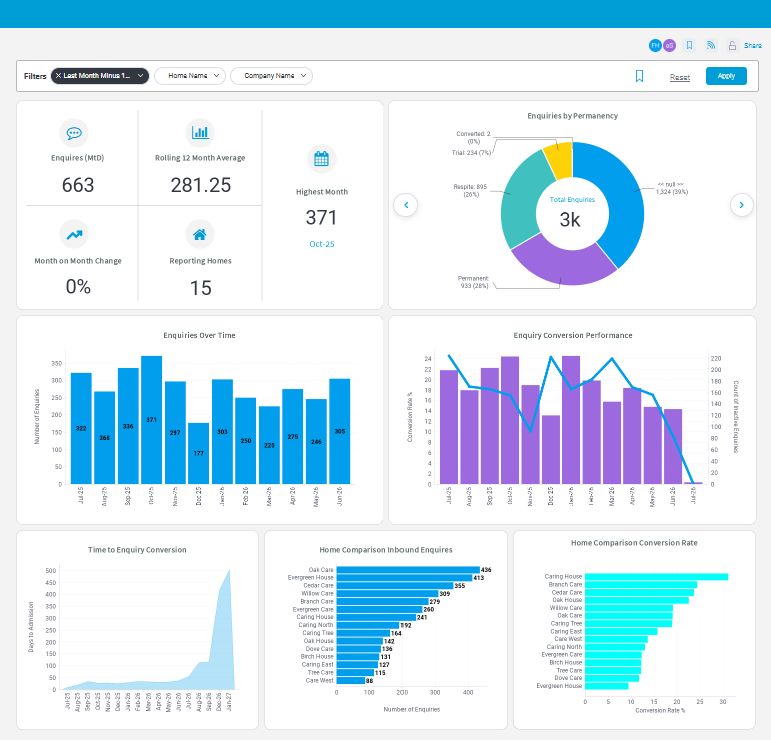Open the Home Name filter dropdown
Image resolution: width=771 pixels, height=740 pixels.
pyautogui.click(x=190, y=76)
